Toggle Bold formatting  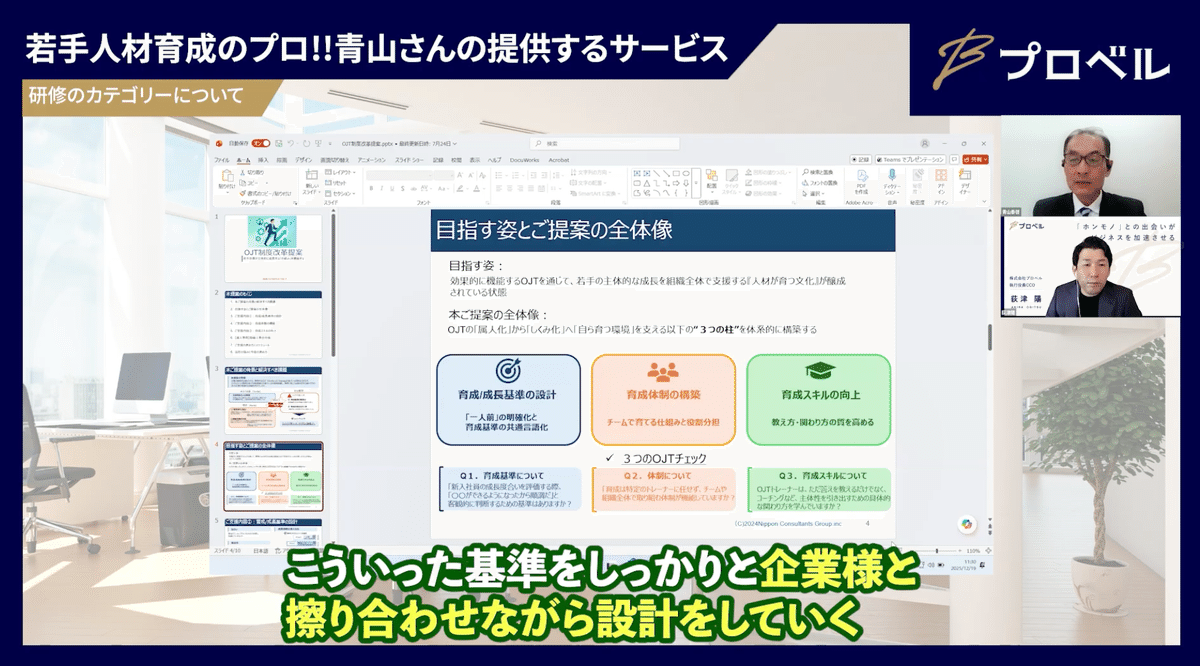(371, 188)
